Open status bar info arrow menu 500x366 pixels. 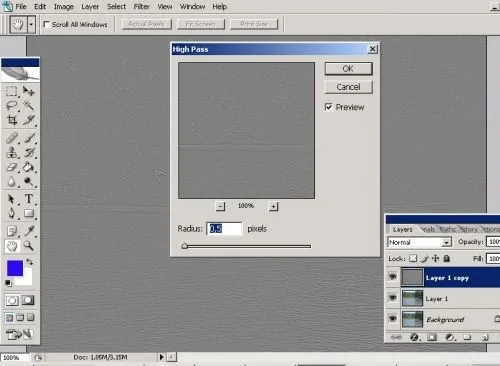pyautogui.click(x=161, y=357)
